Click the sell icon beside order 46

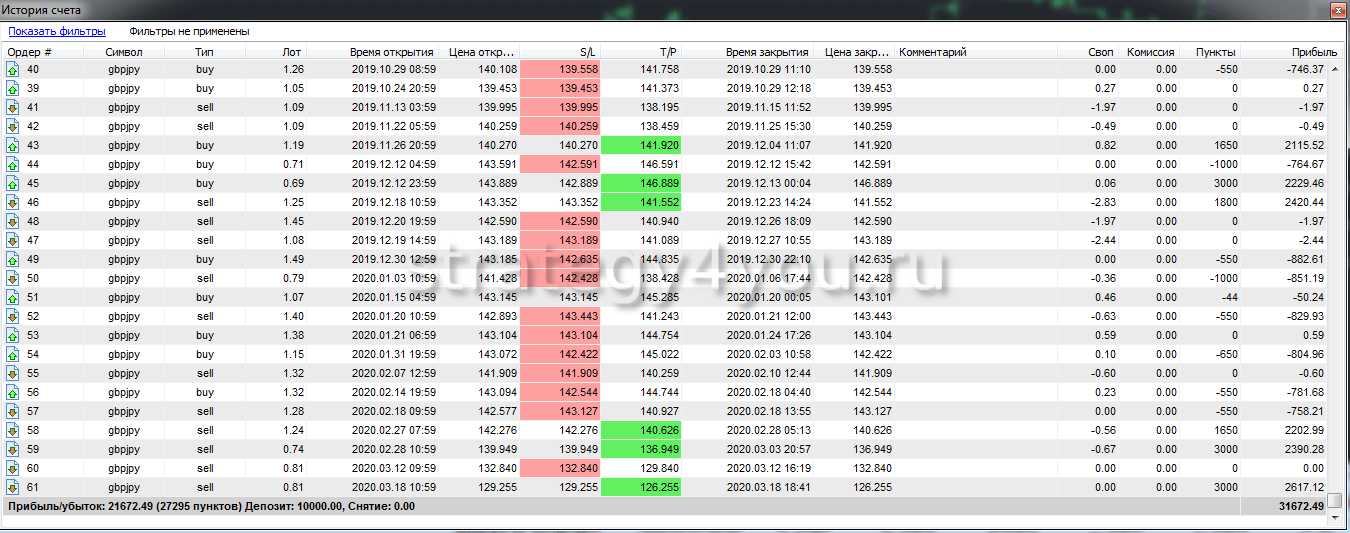click(13, 203)
